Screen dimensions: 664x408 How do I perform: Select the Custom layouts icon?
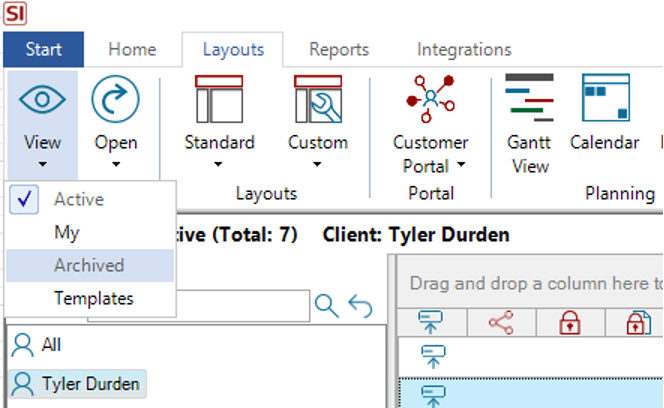tap(318, 100)
